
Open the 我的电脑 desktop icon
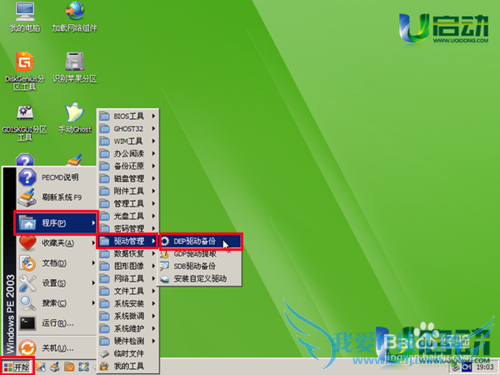click(x=25, y=17)
